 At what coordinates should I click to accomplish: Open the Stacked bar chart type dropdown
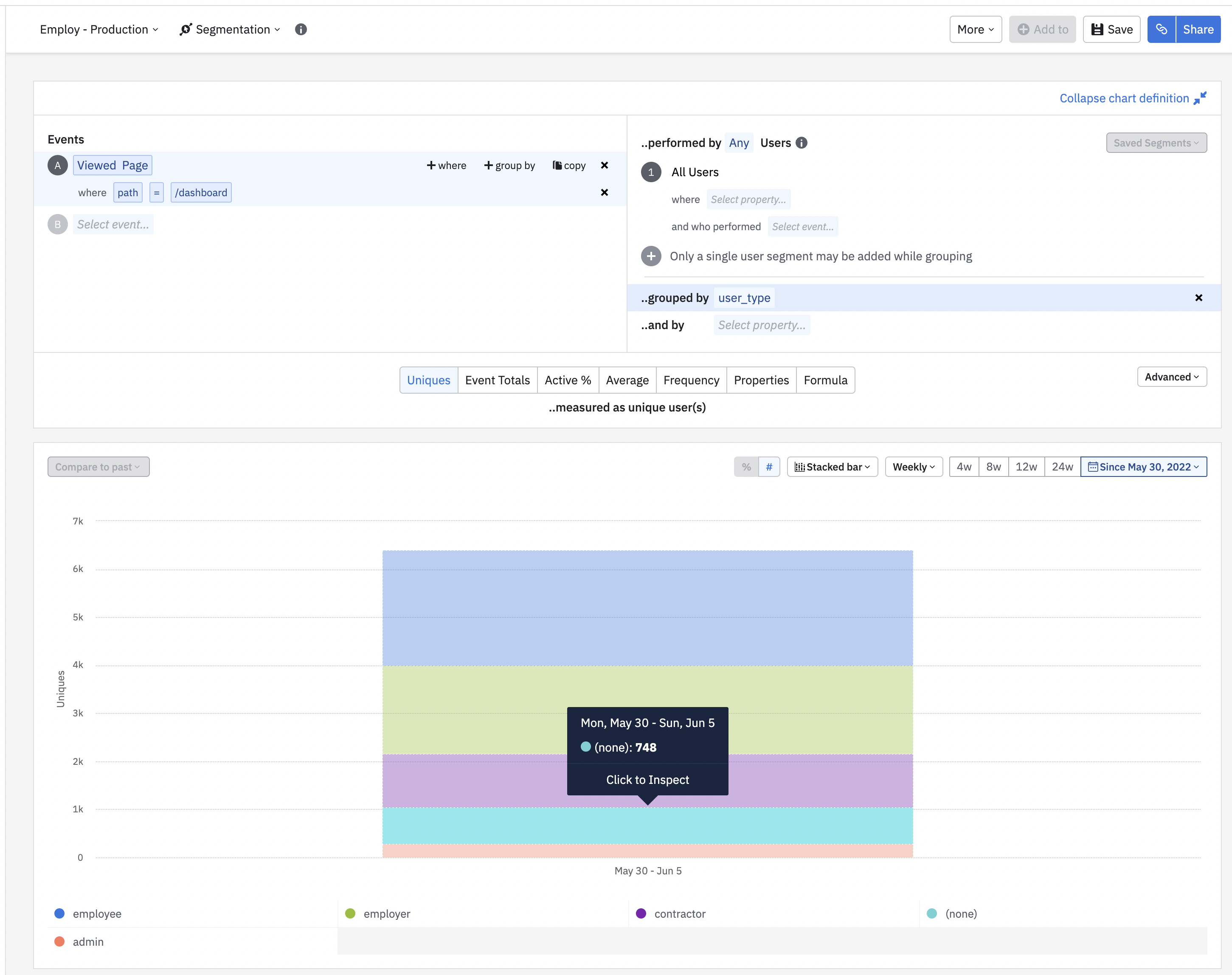pyautogui.click(x=832, y=467)
